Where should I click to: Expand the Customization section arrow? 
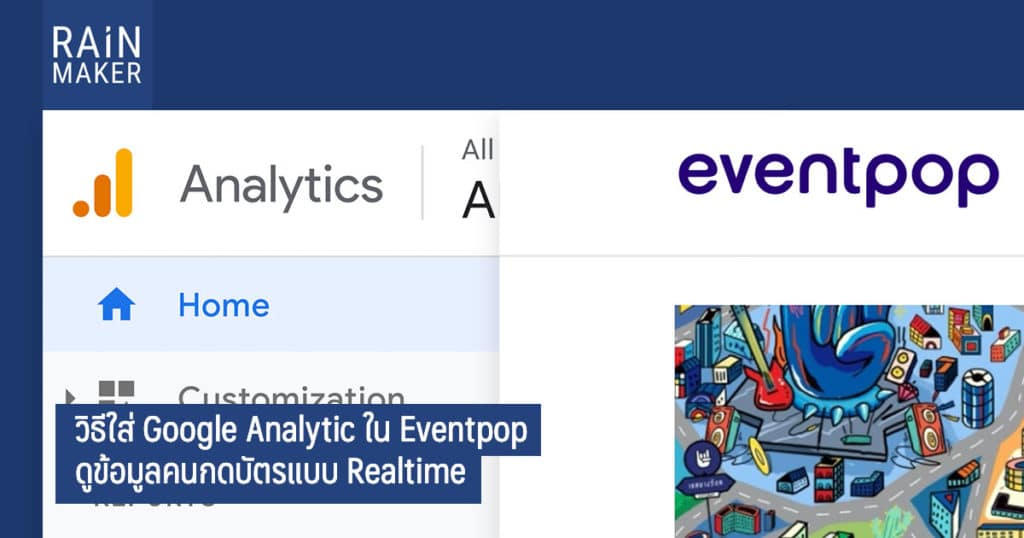point(71,397)
